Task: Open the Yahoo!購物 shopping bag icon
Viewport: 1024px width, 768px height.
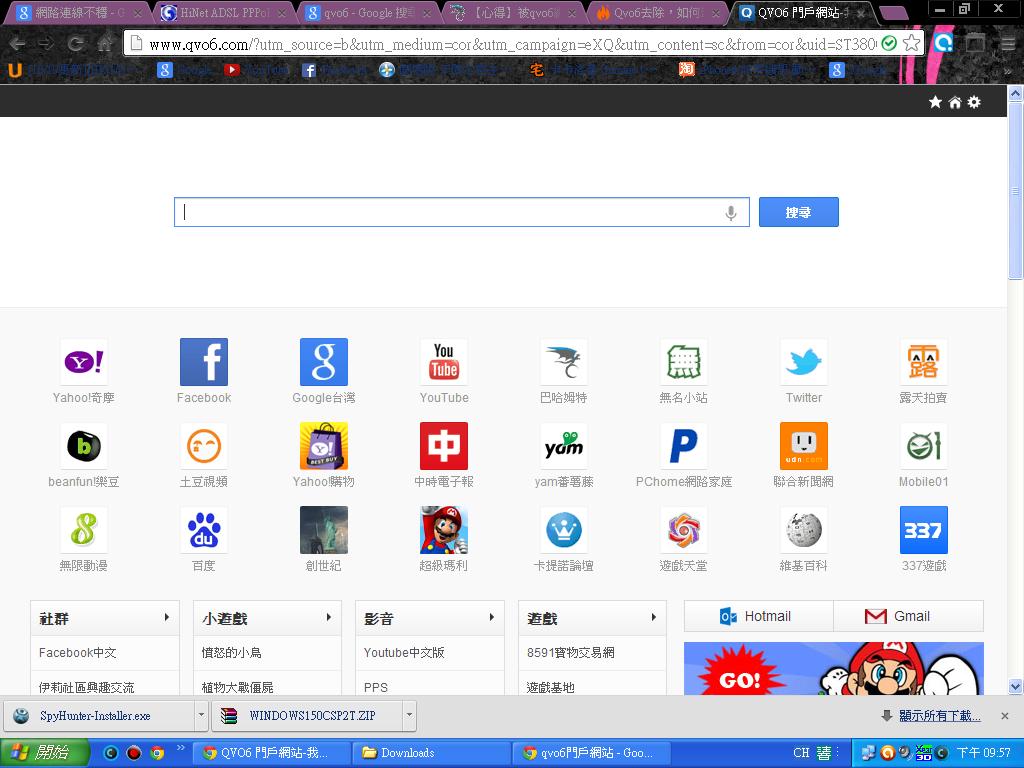Action: pyautogui.click(x=324, y=446)
